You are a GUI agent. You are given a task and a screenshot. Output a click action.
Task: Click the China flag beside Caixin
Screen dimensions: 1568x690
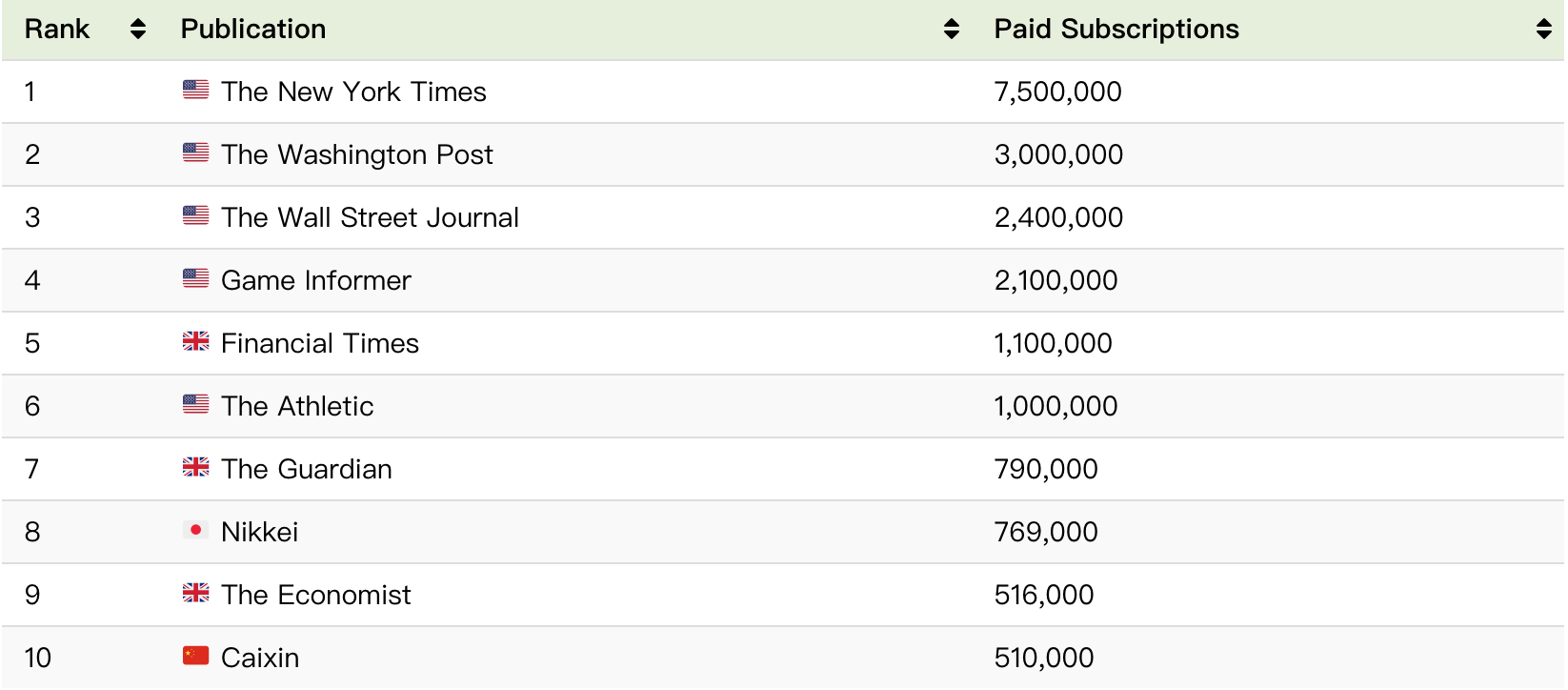tap(195, 656)
